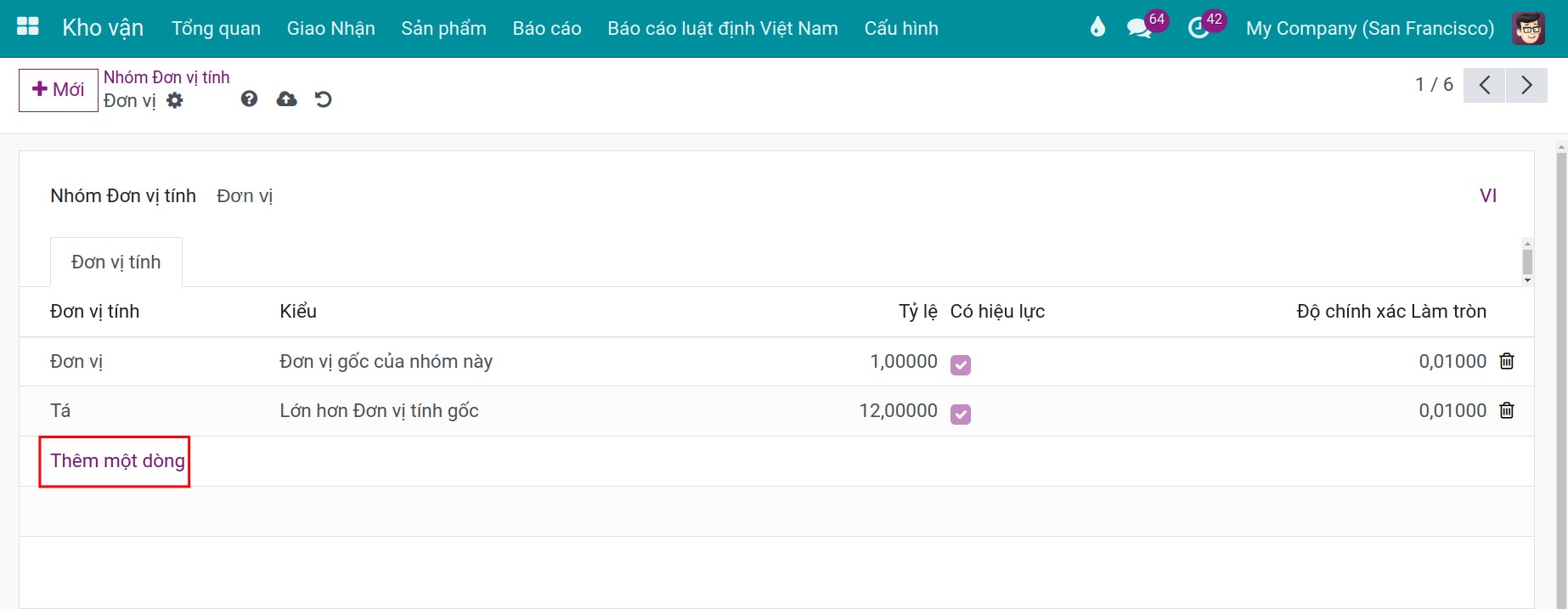The width and height of the screenshot is (1568, 609).
Task: Click 0,01000 rounding in Tá row
Action: pos(1452,410)
